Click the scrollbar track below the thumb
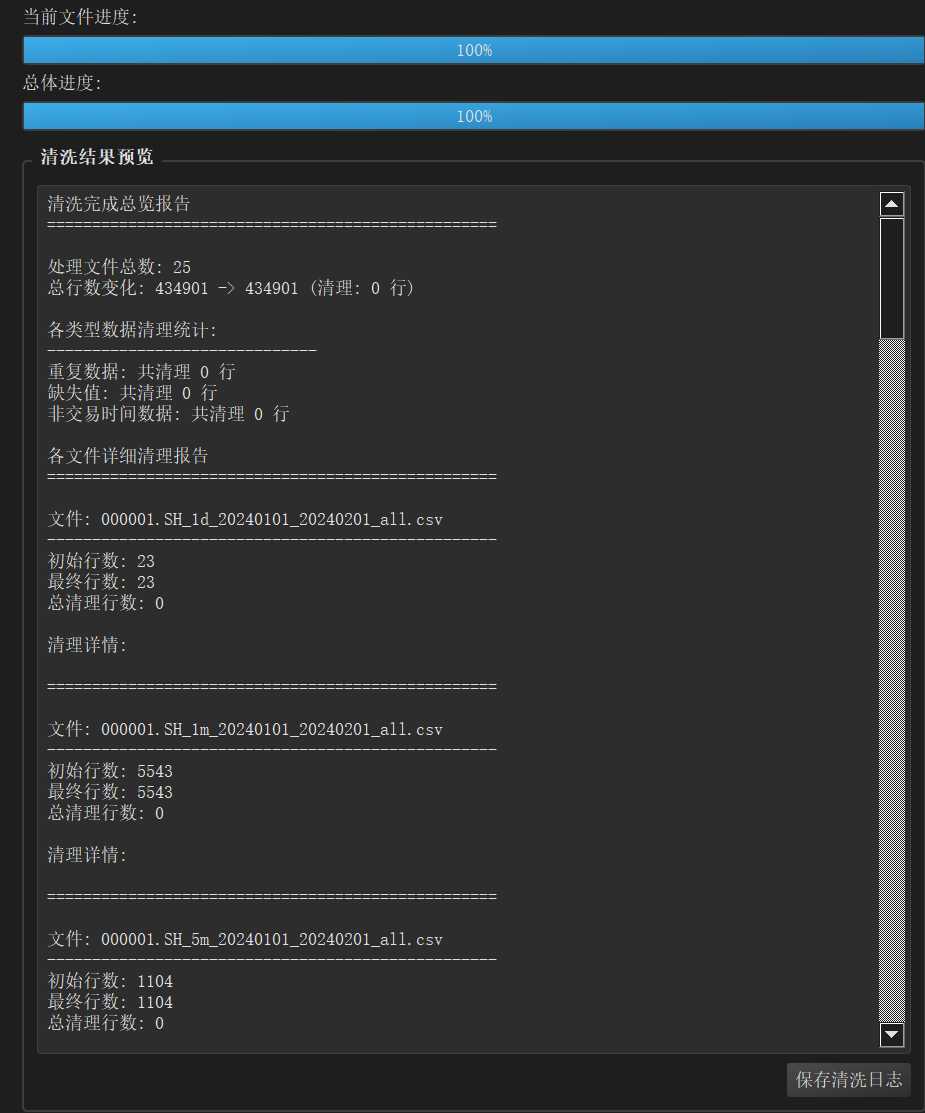The height and width of the screenshot is (1113, 925). 892,680
